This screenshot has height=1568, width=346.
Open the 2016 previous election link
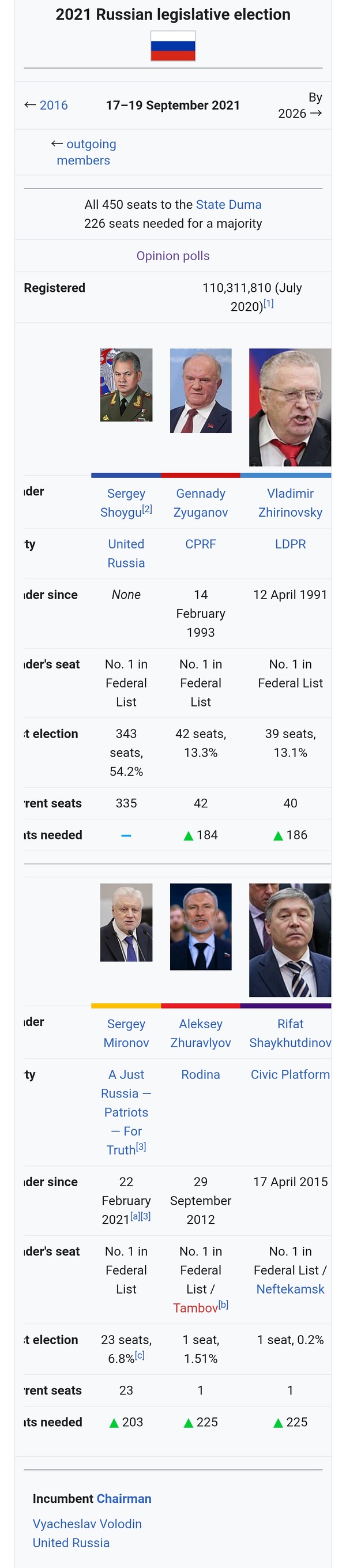click(54, 106)
